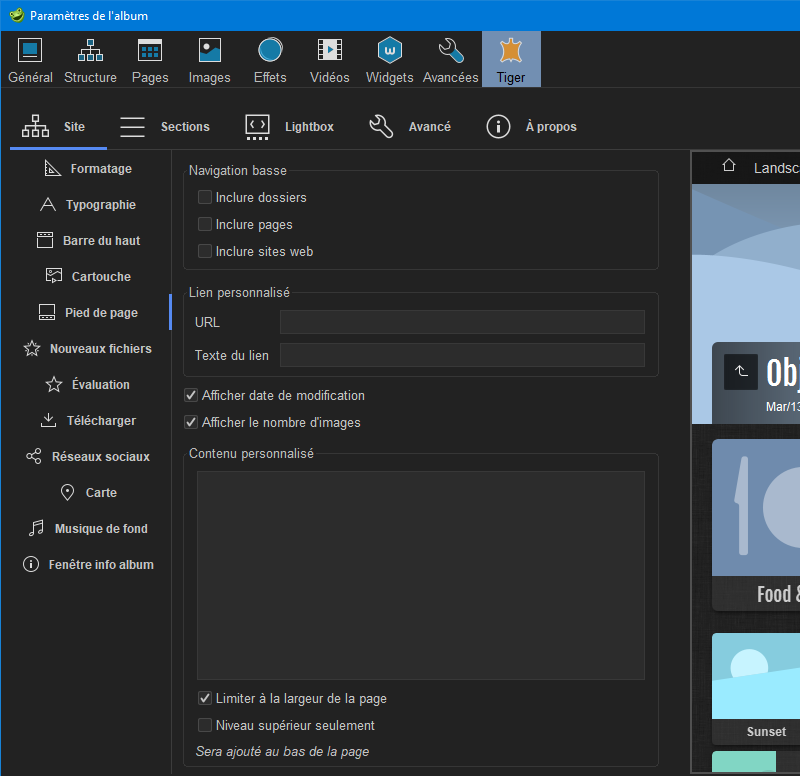Uncheck Limiter à la largeur de la page
The image size is (800, 776).
(x=205, y=699)
